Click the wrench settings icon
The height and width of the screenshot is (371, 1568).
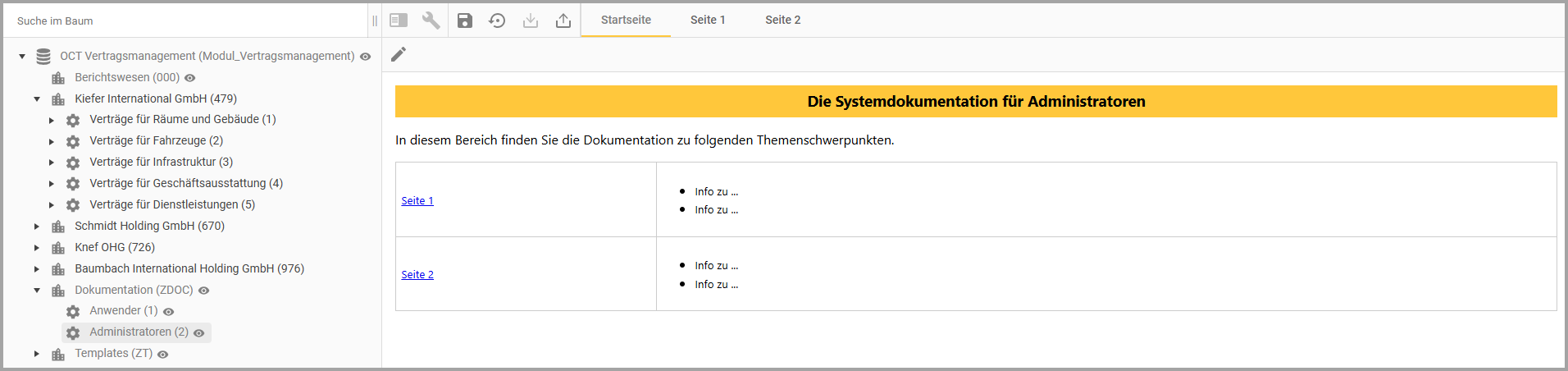(431, 21)
